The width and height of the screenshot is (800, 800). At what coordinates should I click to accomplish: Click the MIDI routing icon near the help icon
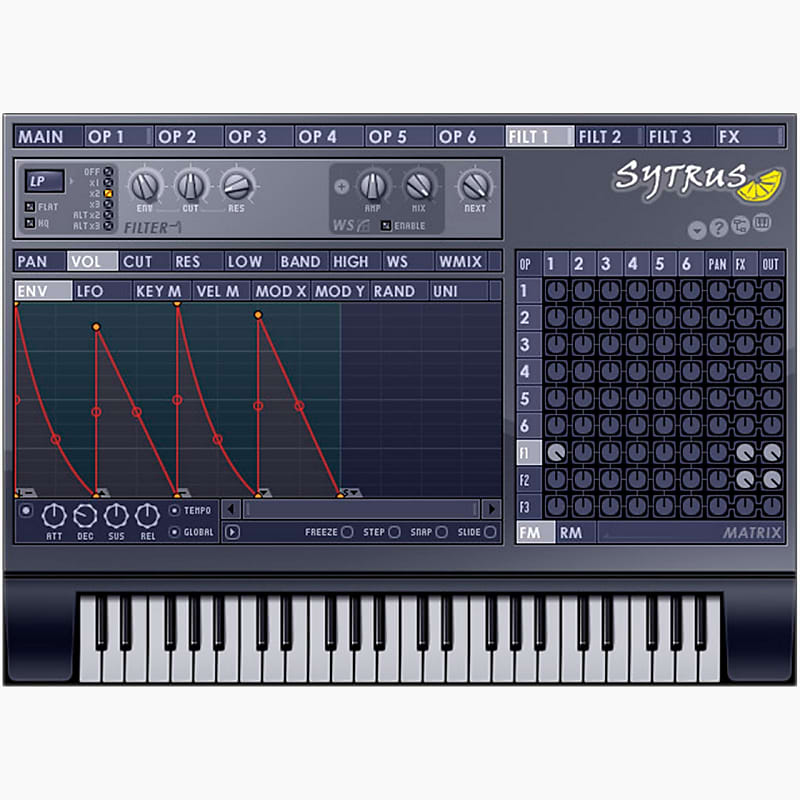coord(743,224)
